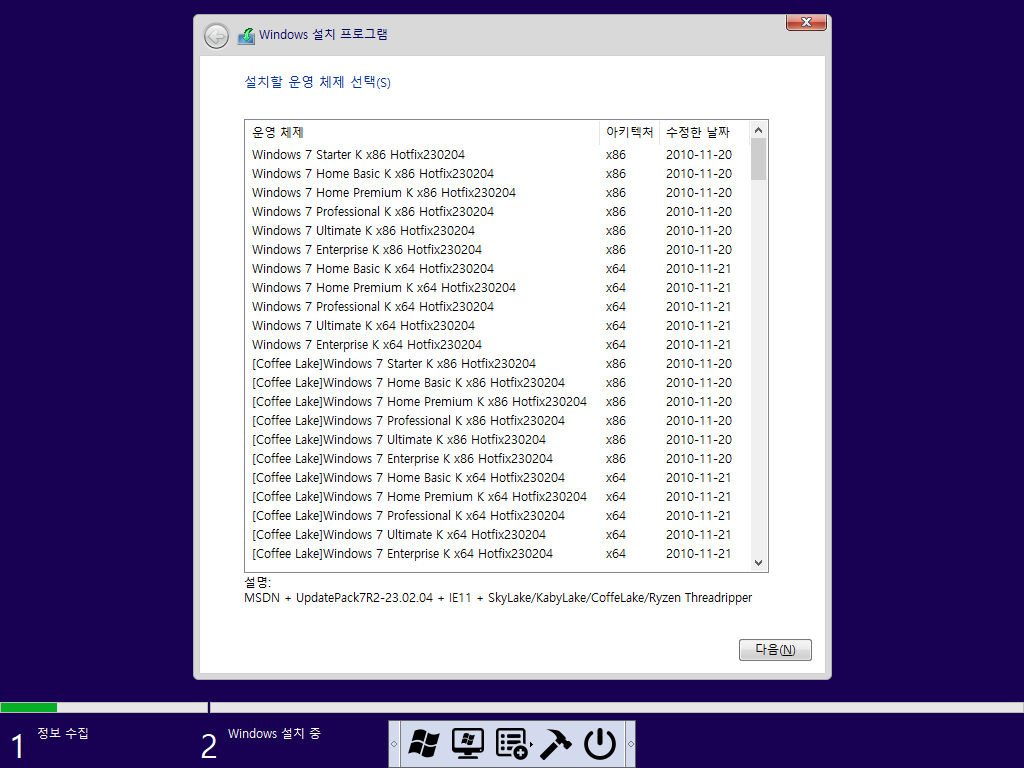The width and height of the screenshot is (1024, 768).
Task: Select Windows 7 Home Premium K x64 Hotfix230204
Action: click(x=498, y=287)
